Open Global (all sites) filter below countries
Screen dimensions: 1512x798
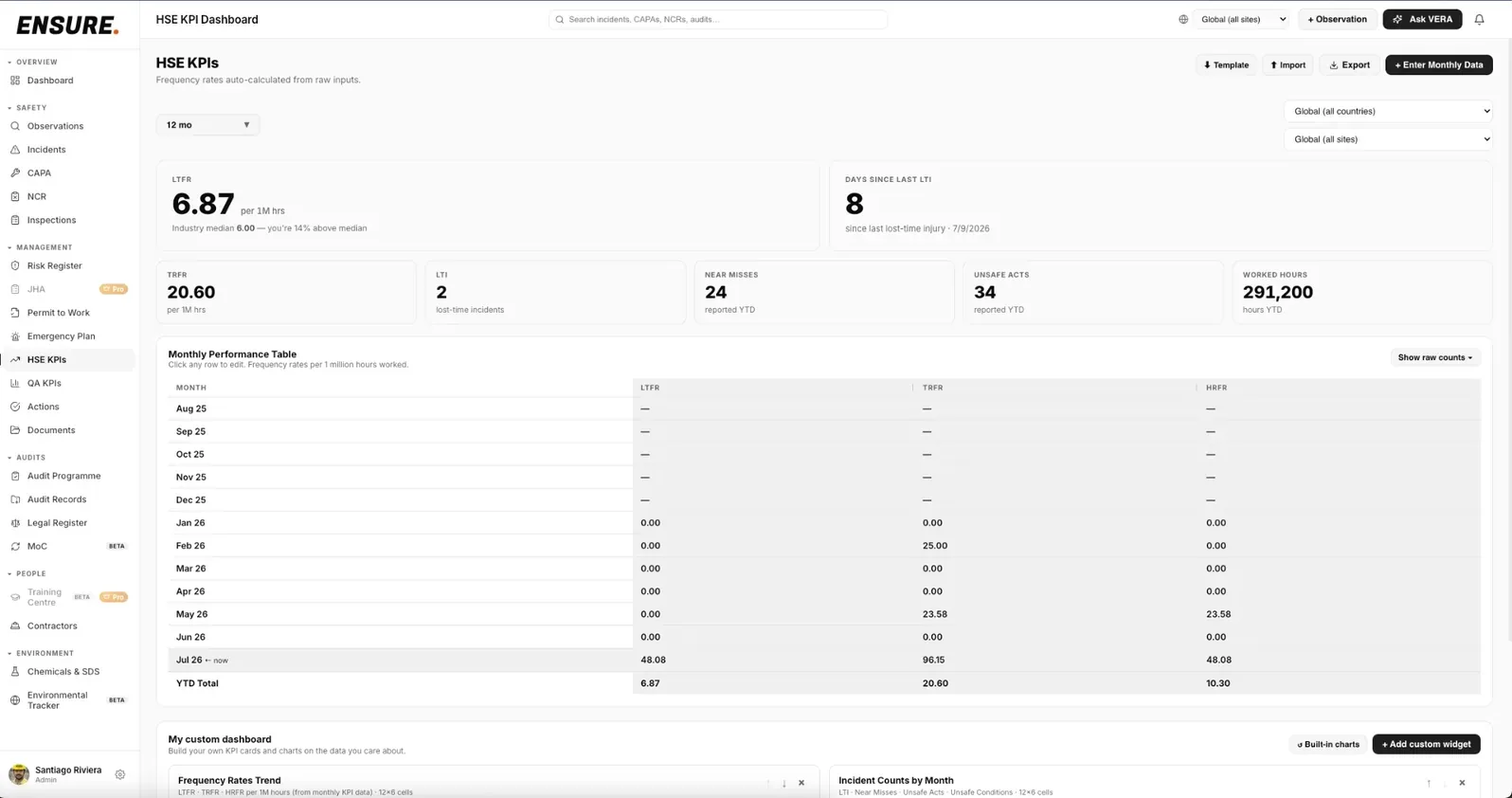[1388, 139]
